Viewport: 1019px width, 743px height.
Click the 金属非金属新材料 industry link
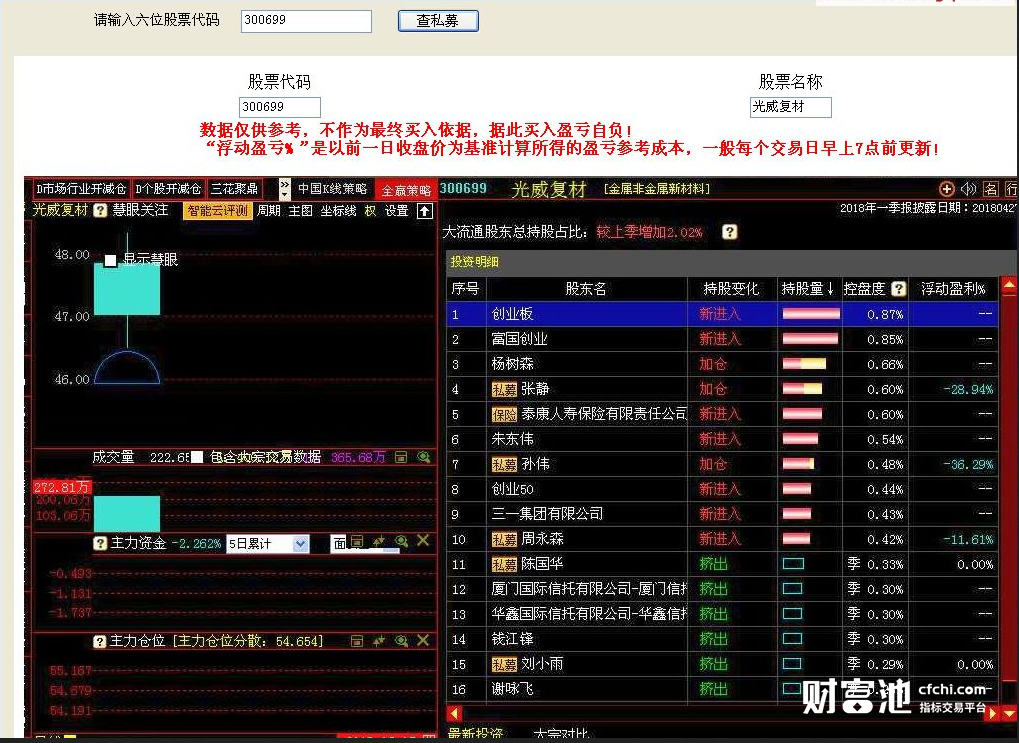click(x=657, y=189)
